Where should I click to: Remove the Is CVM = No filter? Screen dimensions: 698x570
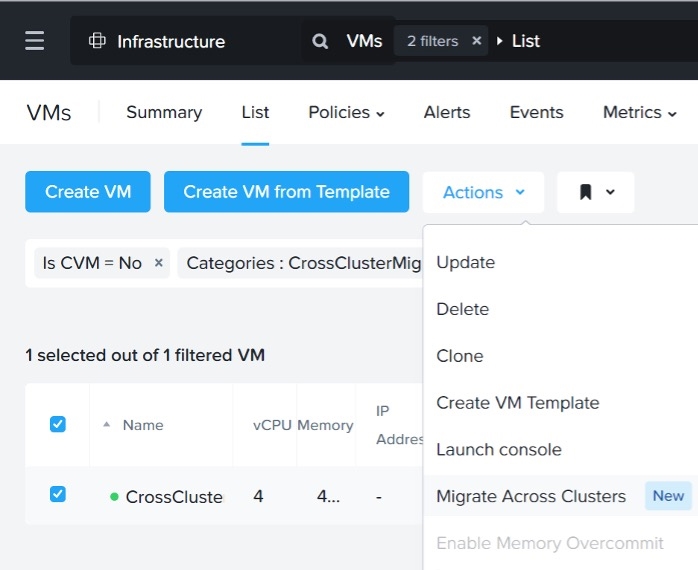tap(158, 263)
